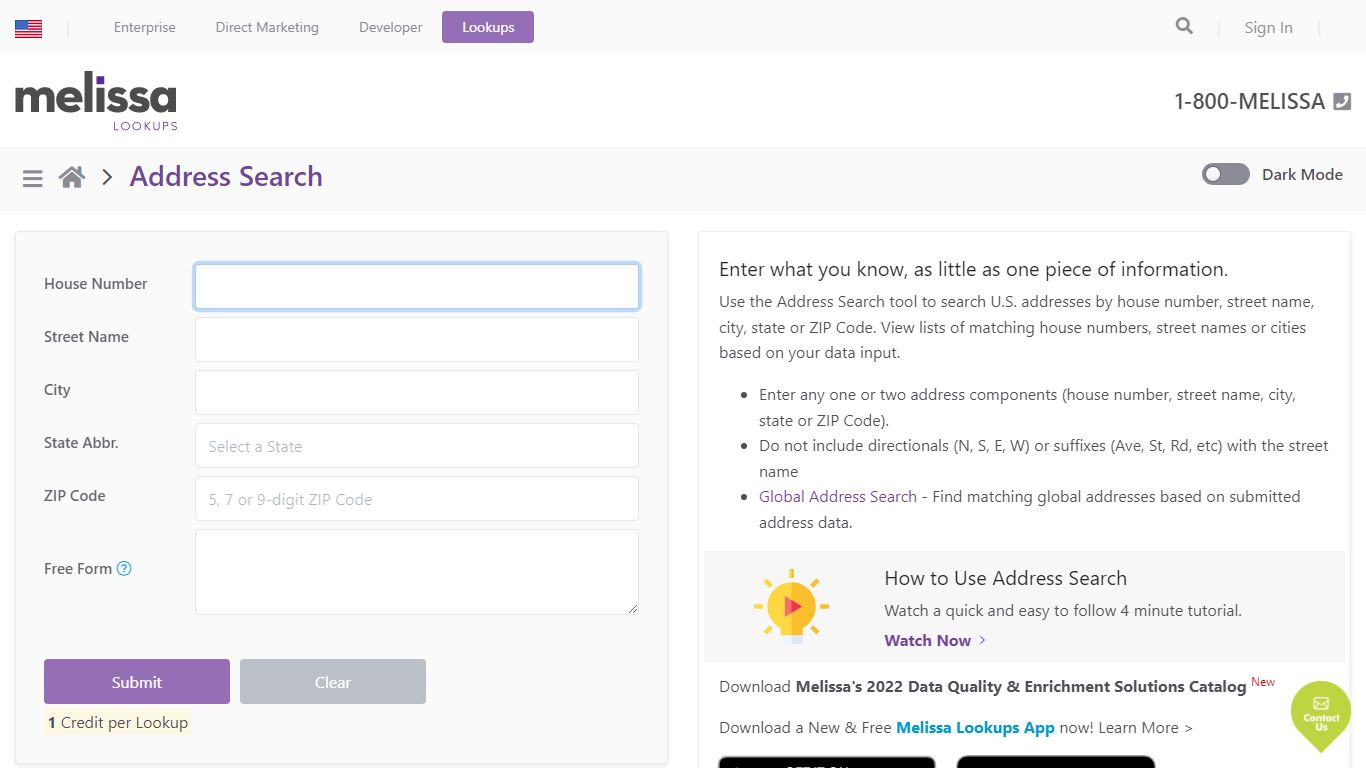The height and width of the screenshot is (768, 1366).
Task: Open the Contact Us bubble
Action: pos(1321,714)
